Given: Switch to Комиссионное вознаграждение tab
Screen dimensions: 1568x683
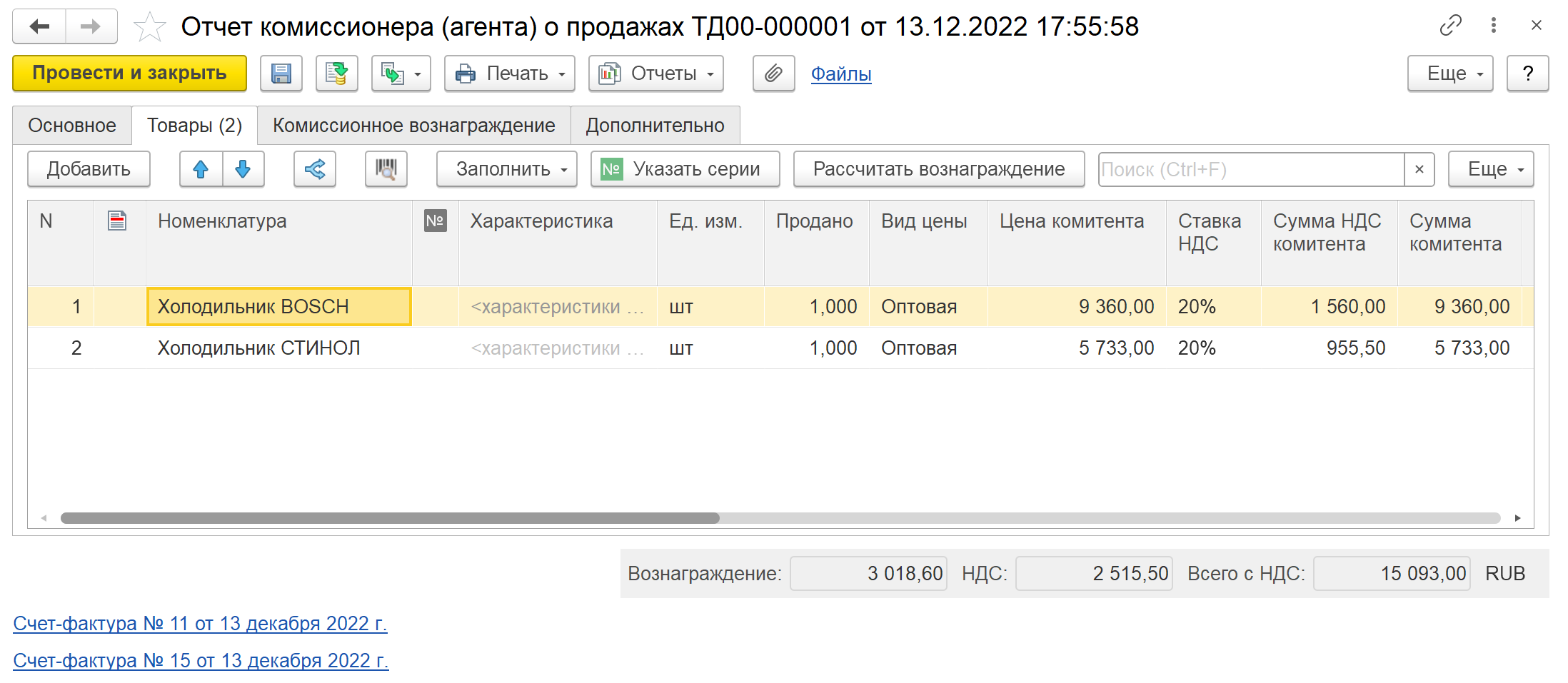Looking at the screenshot, I should (413, 126).
